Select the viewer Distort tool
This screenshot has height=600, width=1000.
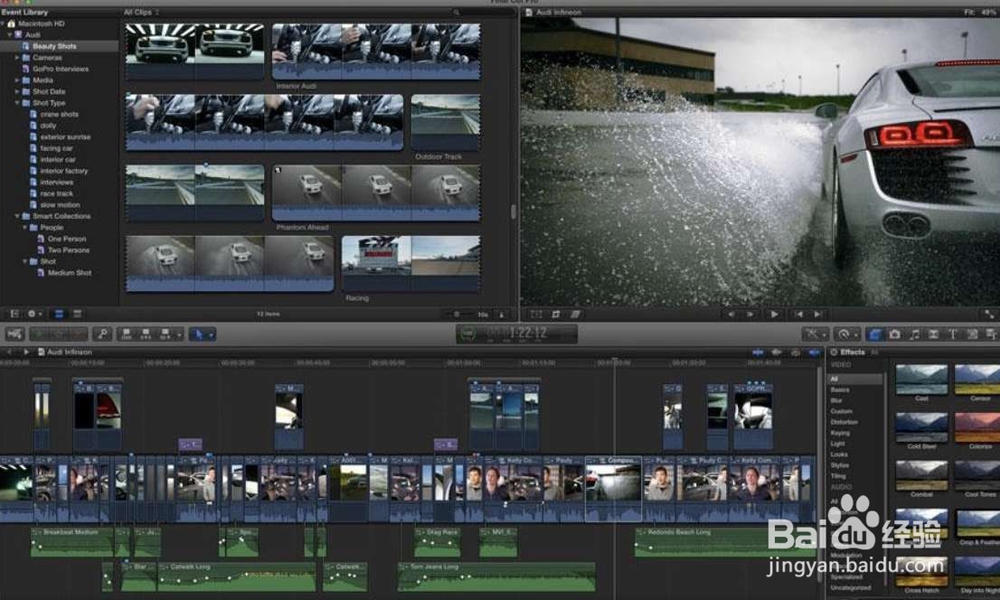click(575, 314)
